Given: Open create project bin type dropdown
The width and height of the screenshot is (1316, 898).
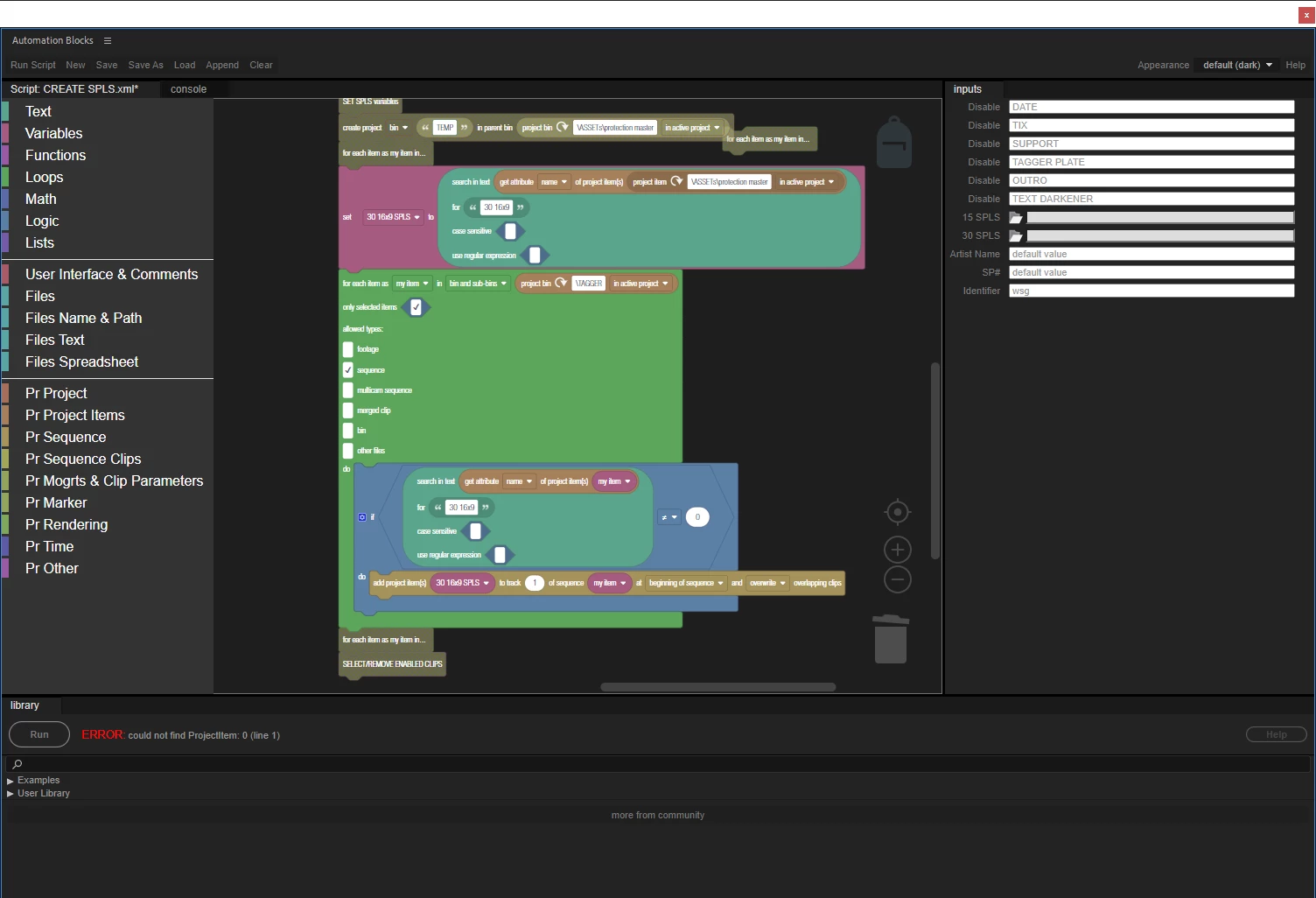Looking at the screenshot, I should 398,128.
